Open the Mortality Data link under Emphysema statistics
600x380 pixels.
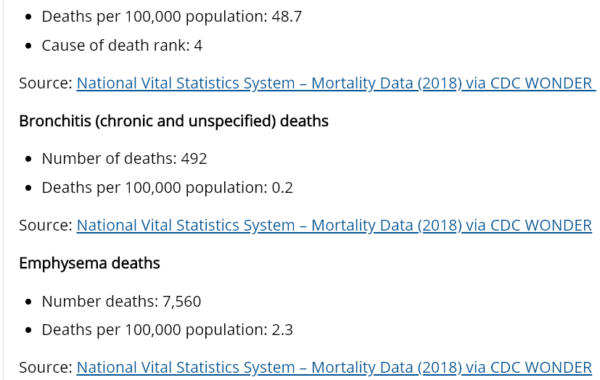[x=334, y=367]
